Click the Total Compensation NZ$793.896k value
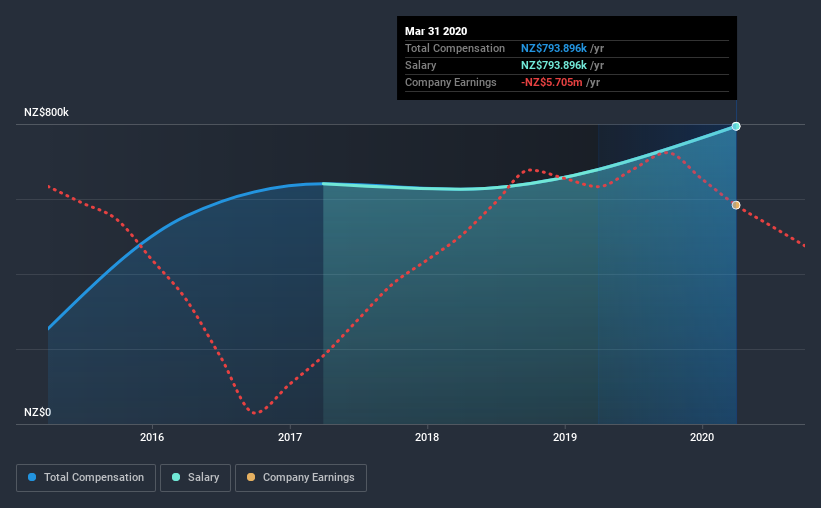This screenshot has width=821, height=508. click(x=553, y=48)
